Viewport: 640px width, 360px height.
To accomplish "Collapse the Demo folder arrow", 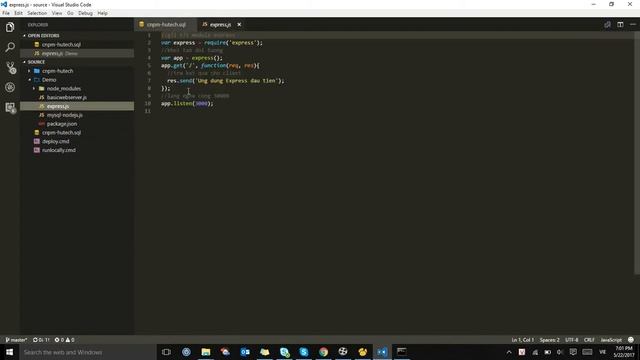I will point(29,80).
